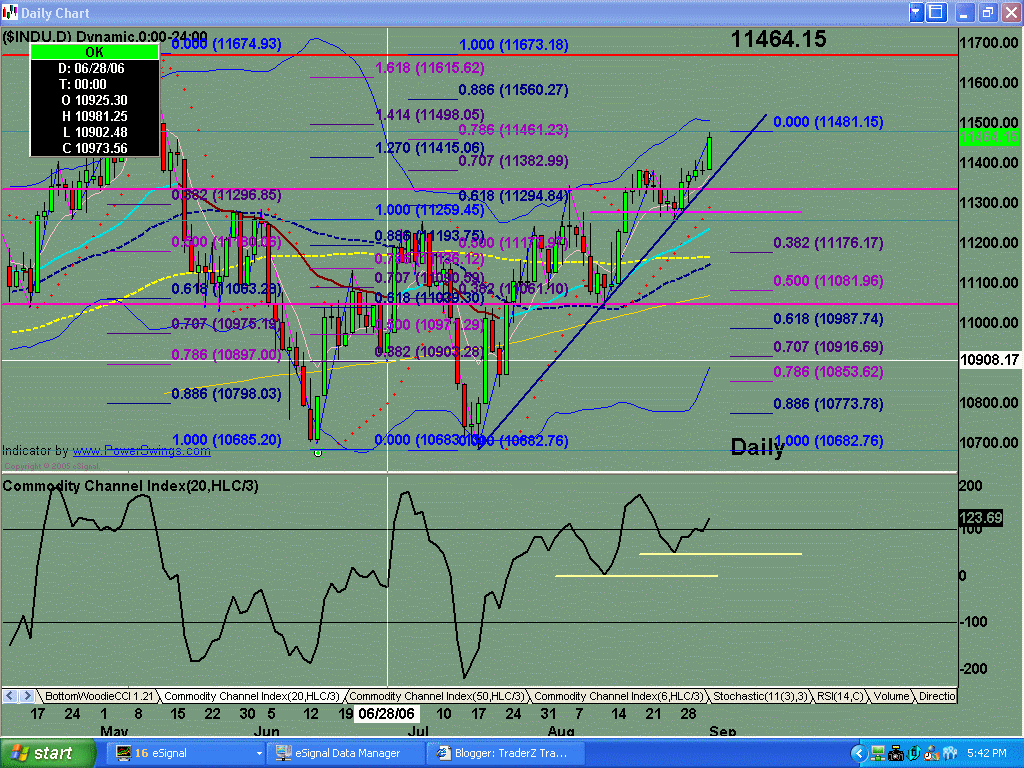The image size is (1024, 768).
Task: Click the ($INDU,D) Dynamic symbol label
Action: pyautogui.click(x=104, y=37)
